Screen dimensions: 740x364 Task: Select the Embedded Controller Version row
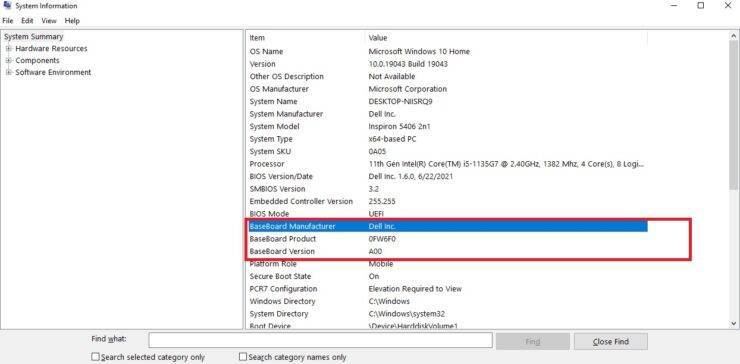[x=447, y=202]
